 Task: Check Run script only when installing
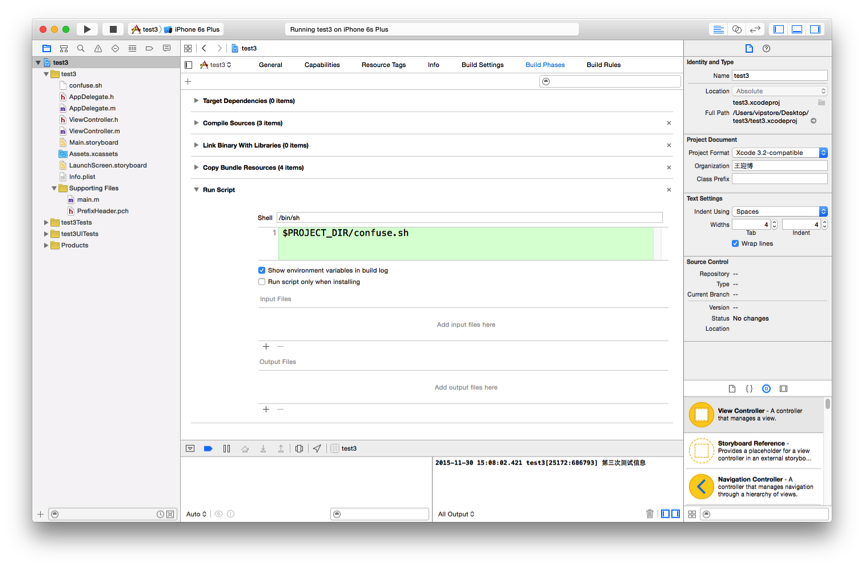click(x=262, y=282)
